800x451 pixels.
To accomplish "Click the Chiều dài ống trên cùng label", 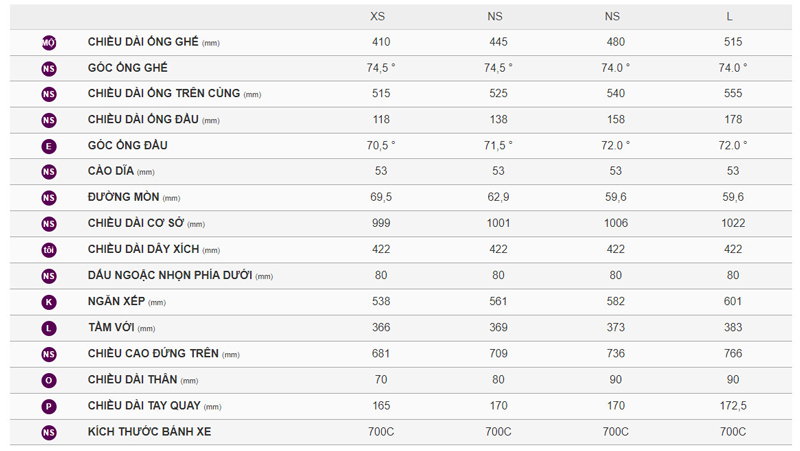I will [x=164, y=94].
